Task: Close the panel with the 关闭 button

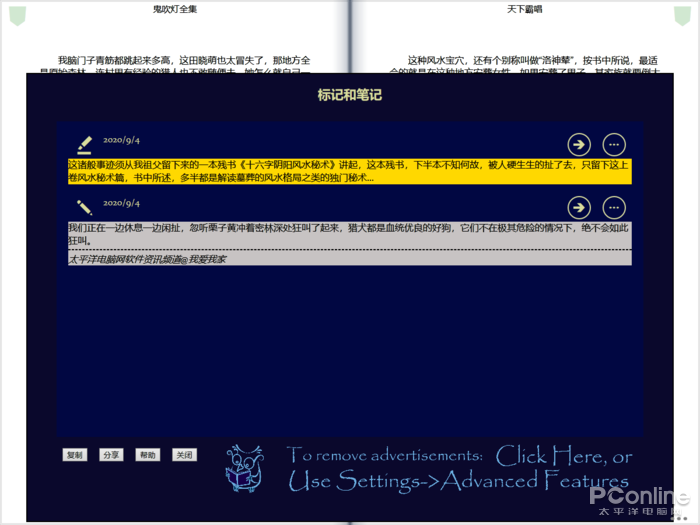Action: [184, 455]
